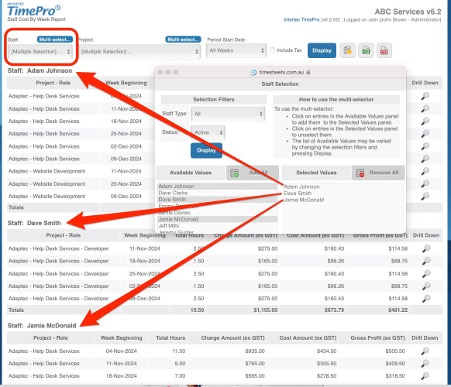Open the Staff multiple selection dropdown

click(x=40, y=52)
